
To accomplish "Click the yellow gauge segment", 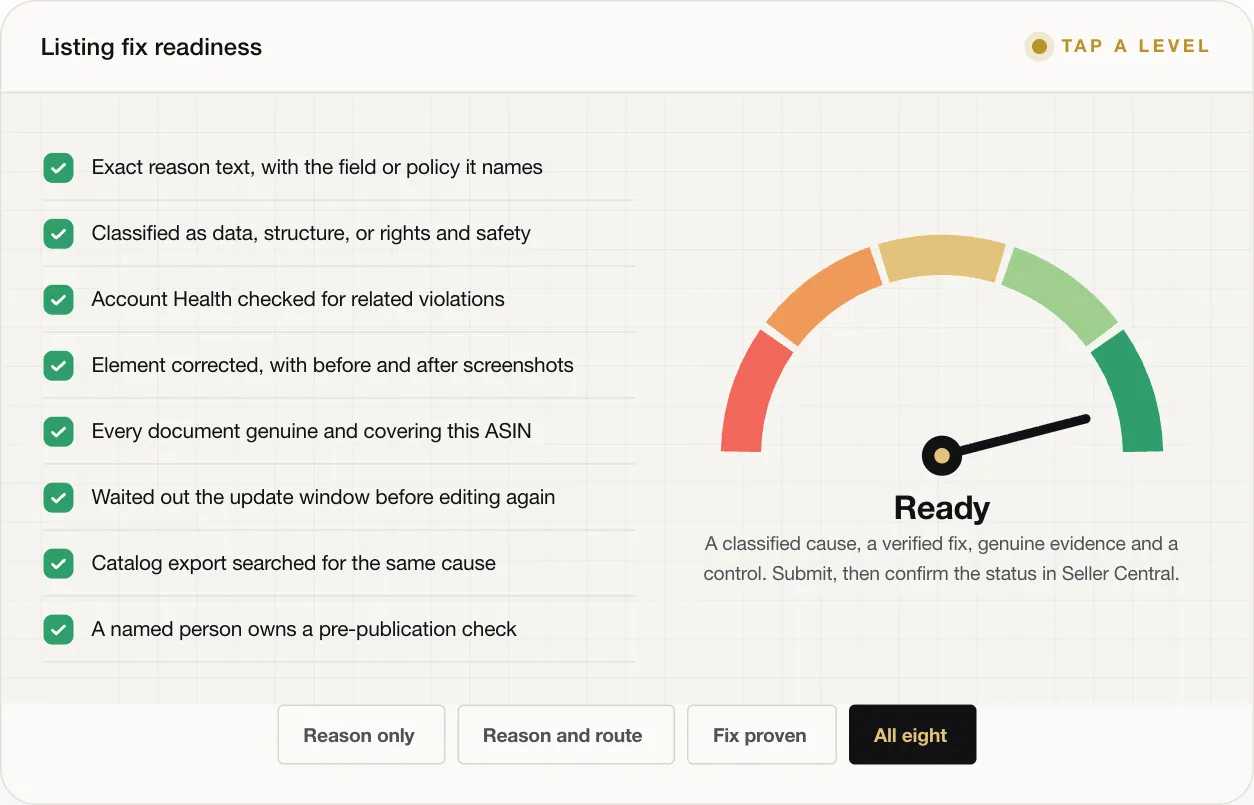I will (942, 258).
